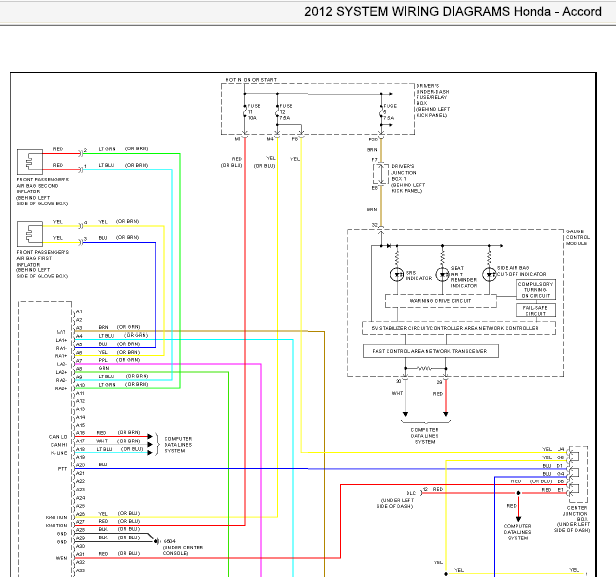Image resolution: width=616 pixels, height=577 pixels.
Task: Select the 'AIR BAG FIRST INFLATOR' caption
Action: click(x=34, y=261)
